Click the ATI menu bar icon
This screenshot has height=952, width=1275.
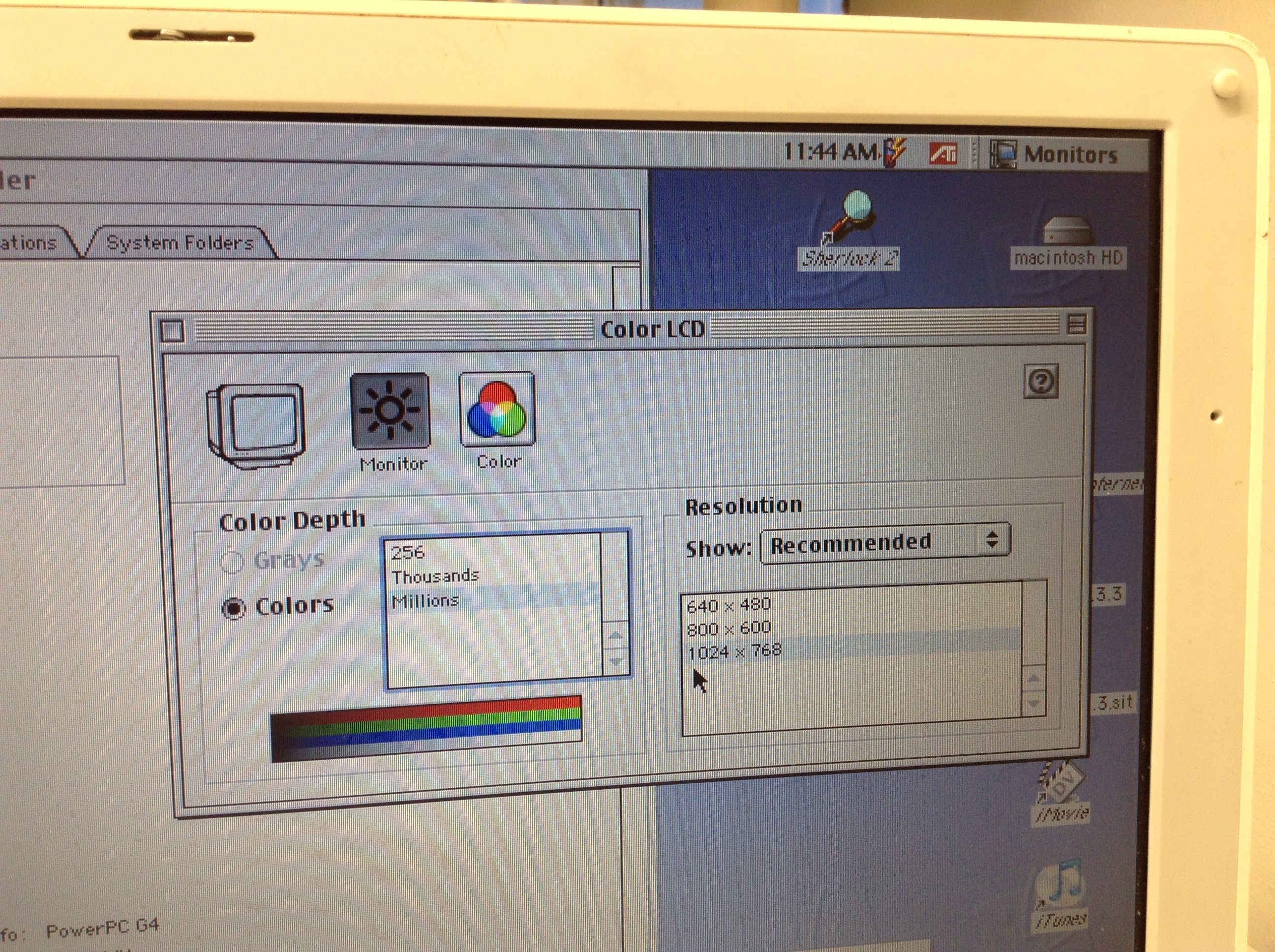click(943, 153)
